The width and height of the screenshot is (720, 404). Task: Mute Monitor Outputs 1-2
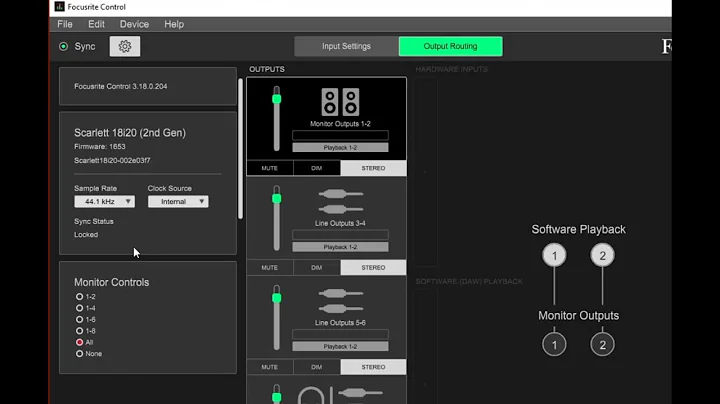270,168
